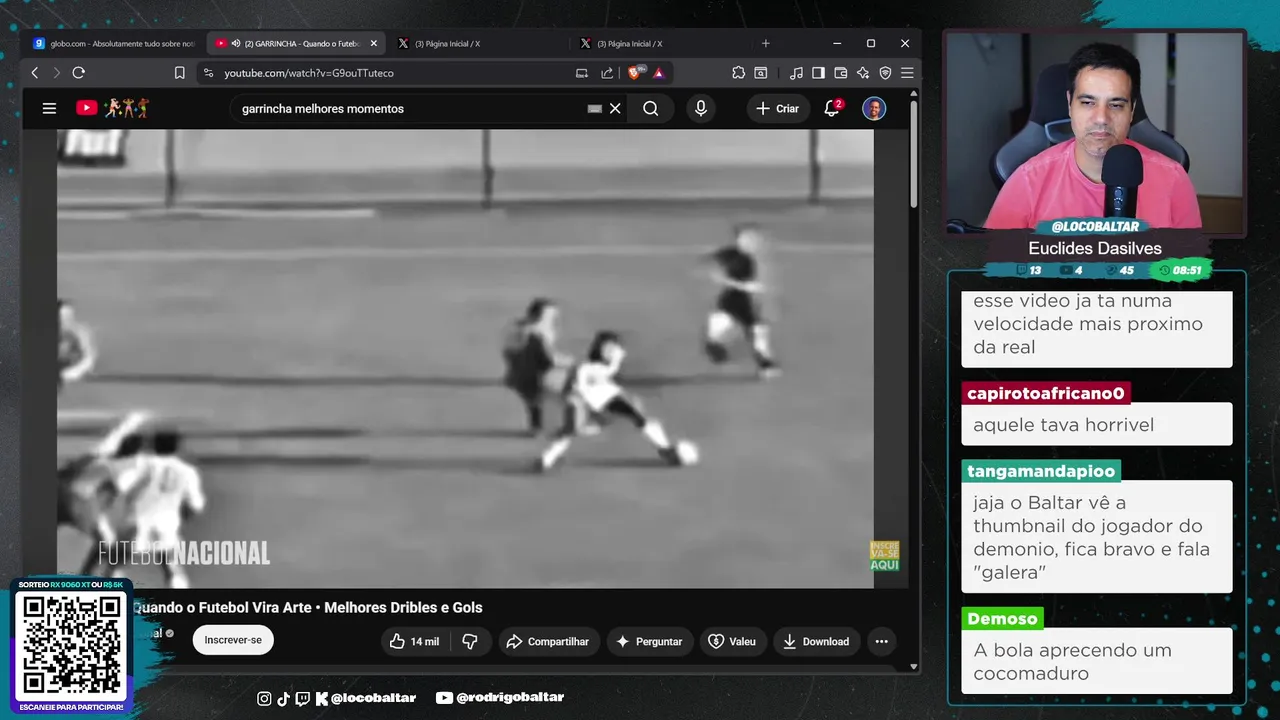The image size is (1280, 720).
Task: Run search with magnifying glass button
Action: coord(651,108)
